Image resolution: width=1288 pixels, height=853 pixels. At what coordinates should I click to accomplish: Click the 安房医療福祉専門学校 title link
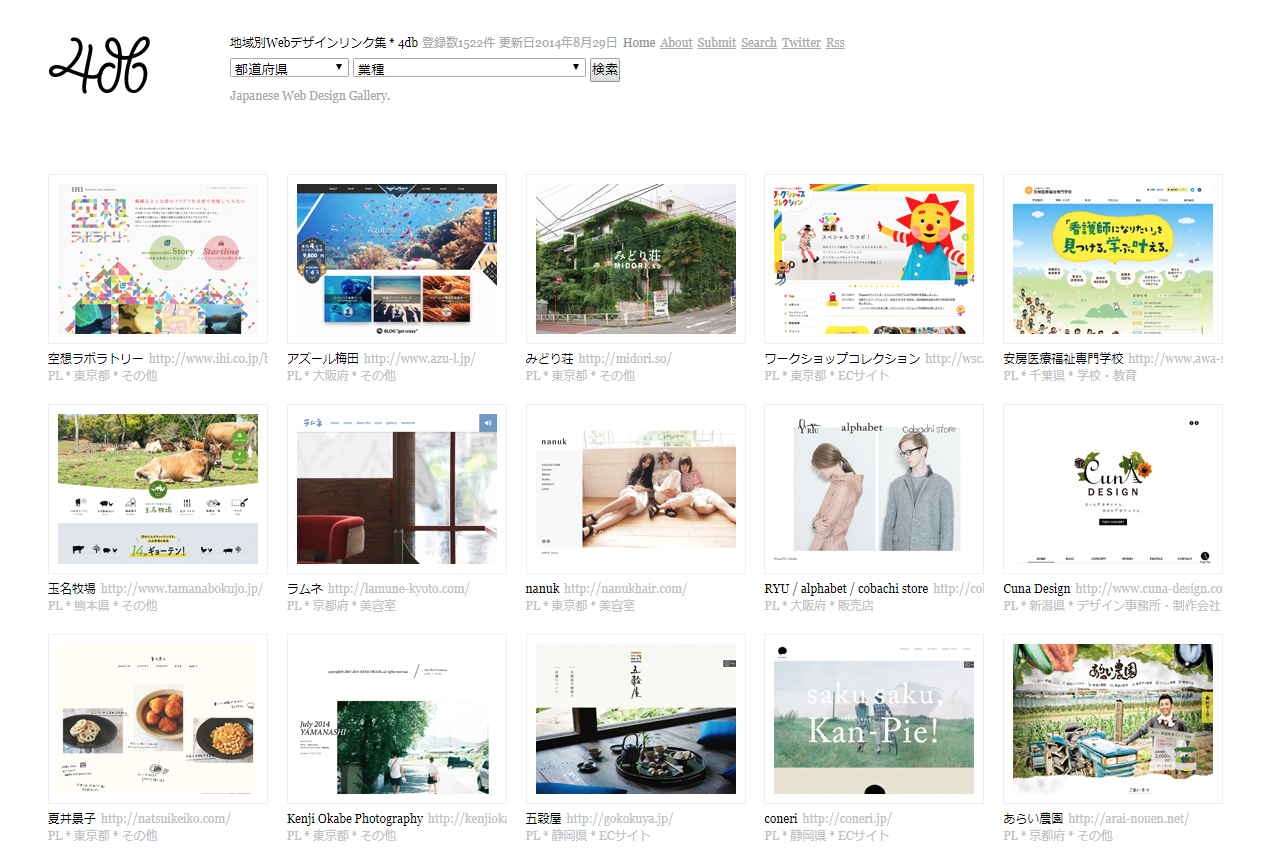click(x=1064, y=359)
